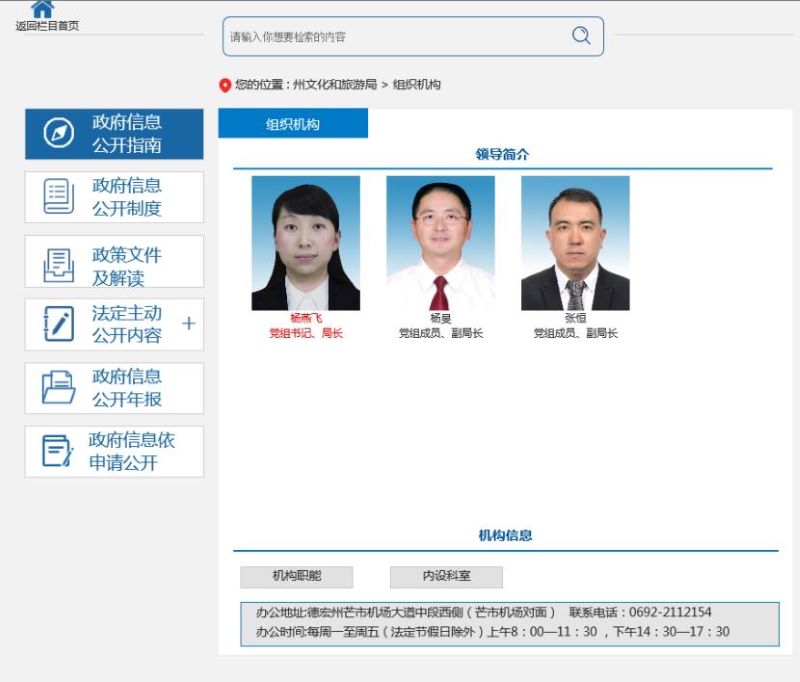Image resolution: width=800 pixels, height=682 pixels.
Task: Expand 法定主动公开内容 with the plus sign
Action: point(189,324)
